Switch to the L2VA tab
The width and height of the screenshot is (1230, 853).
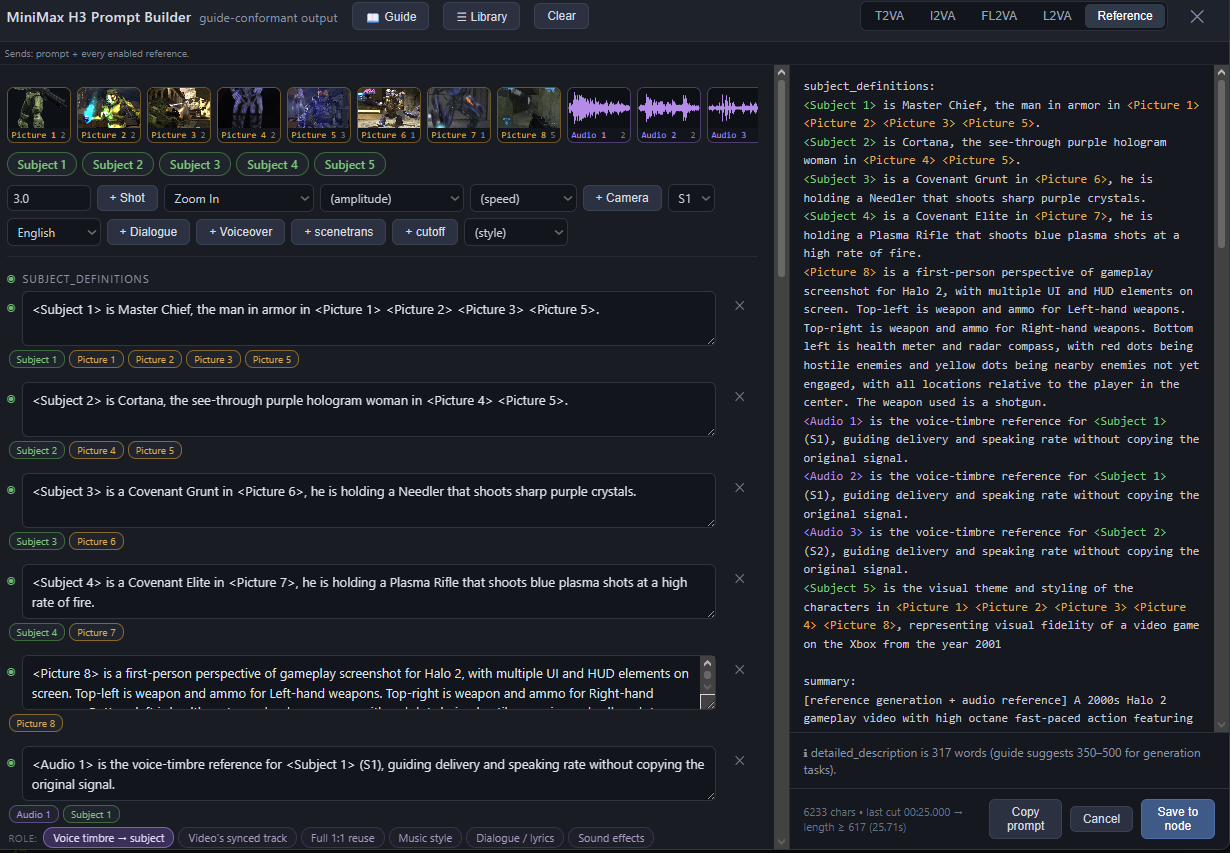pos(1057,16)
